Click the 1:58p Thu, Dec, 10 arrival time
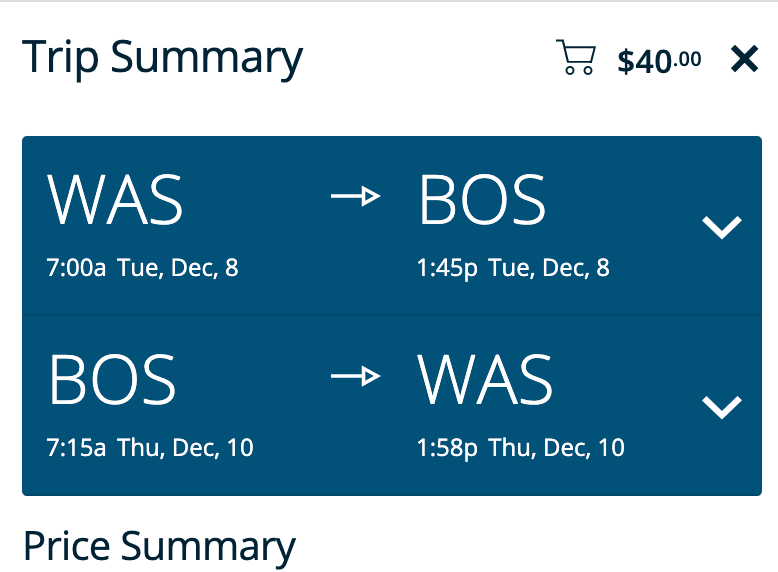 point(520,447)
